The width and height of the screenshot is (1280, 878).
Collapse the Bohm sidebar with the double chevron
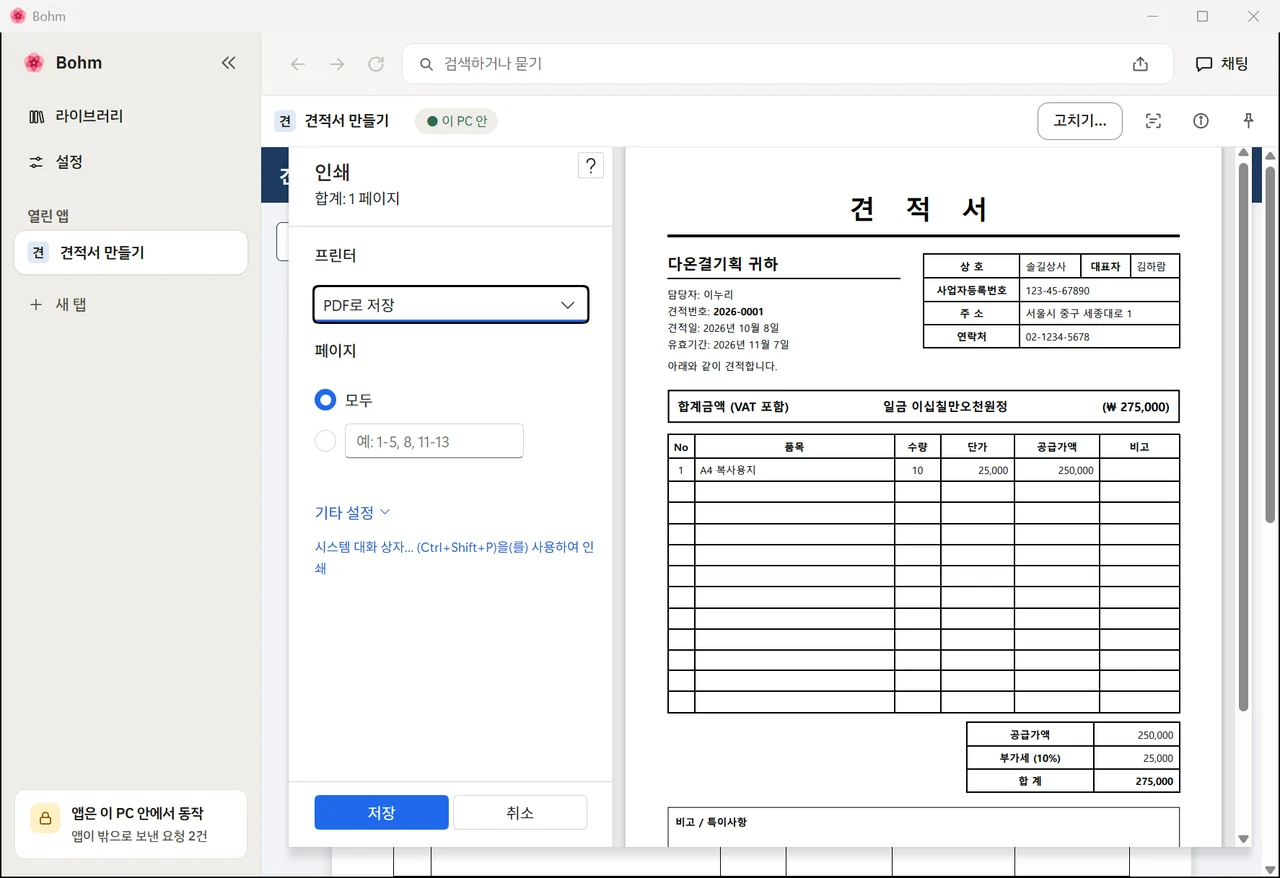(228, 63)
